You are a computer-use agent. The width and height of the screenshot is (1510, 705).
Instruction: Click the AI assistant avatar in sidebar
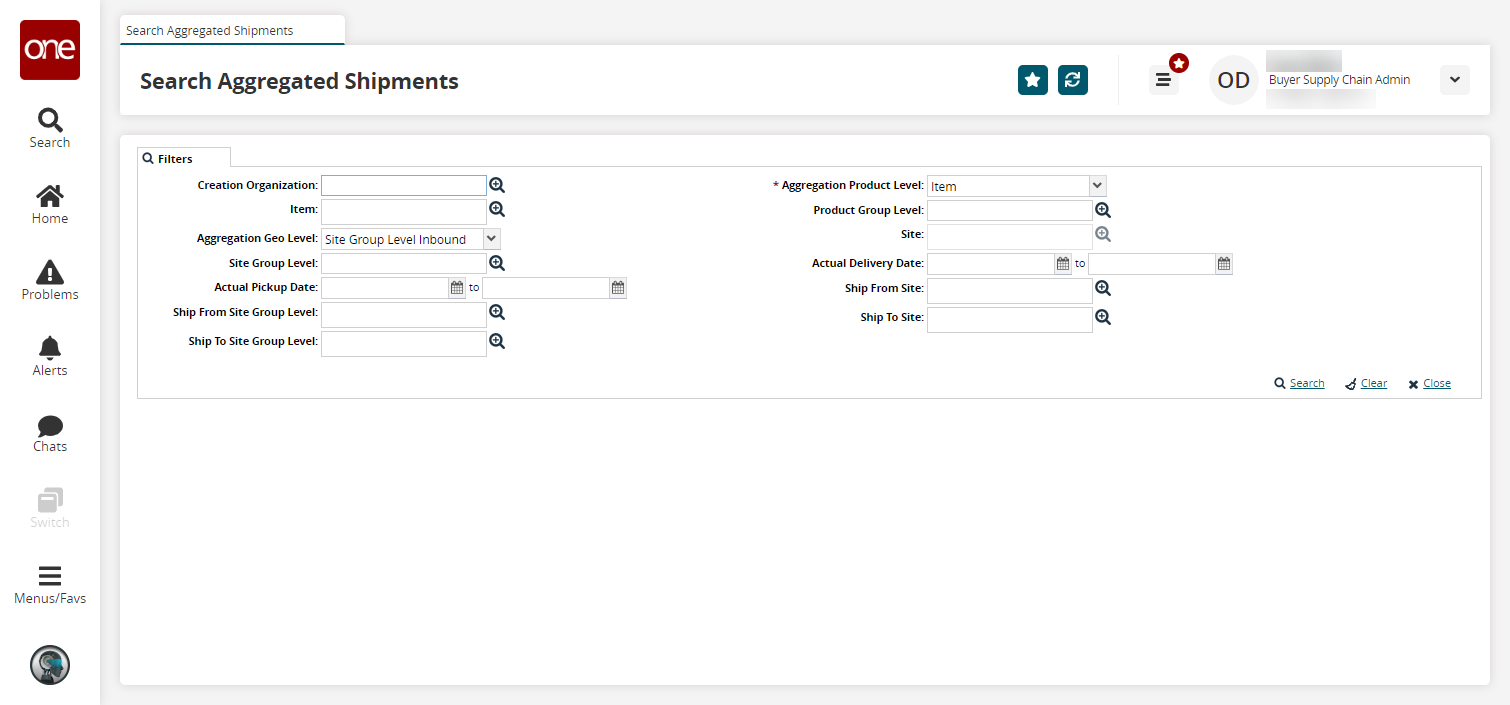[x=50, y=664]
